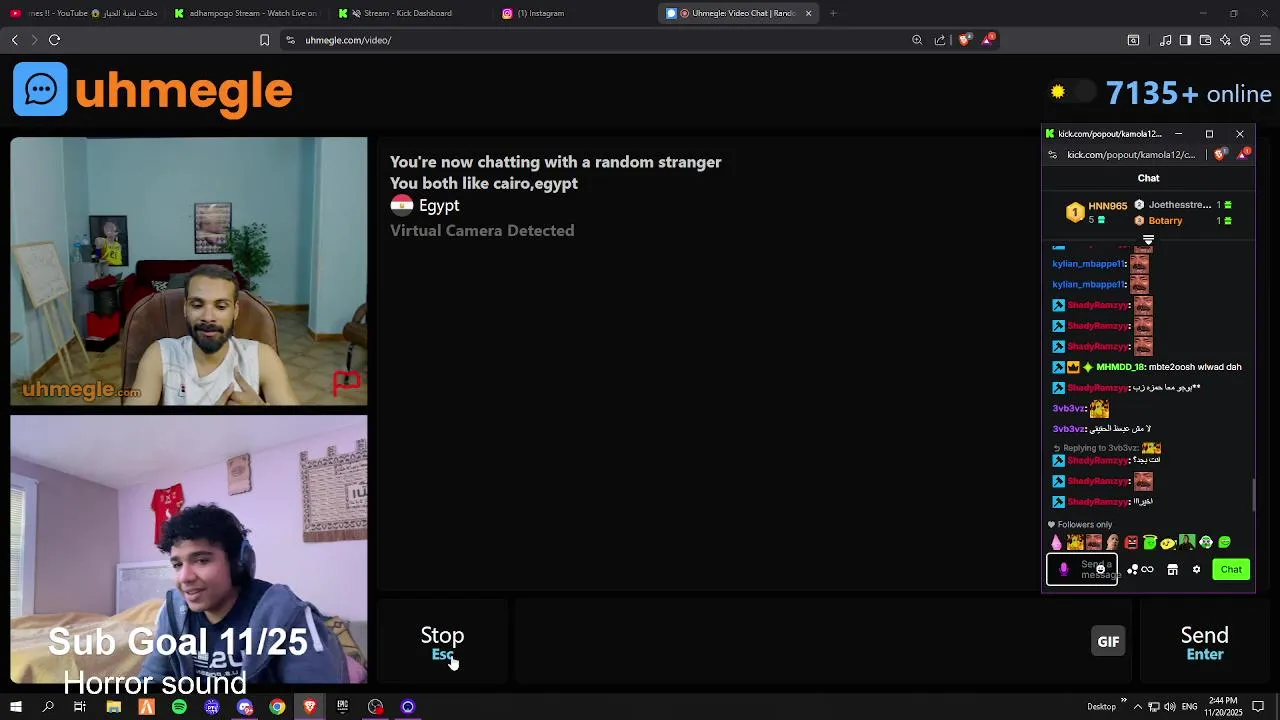Switch to the Instagram tab
The image size is (1280, 720).
574,13
